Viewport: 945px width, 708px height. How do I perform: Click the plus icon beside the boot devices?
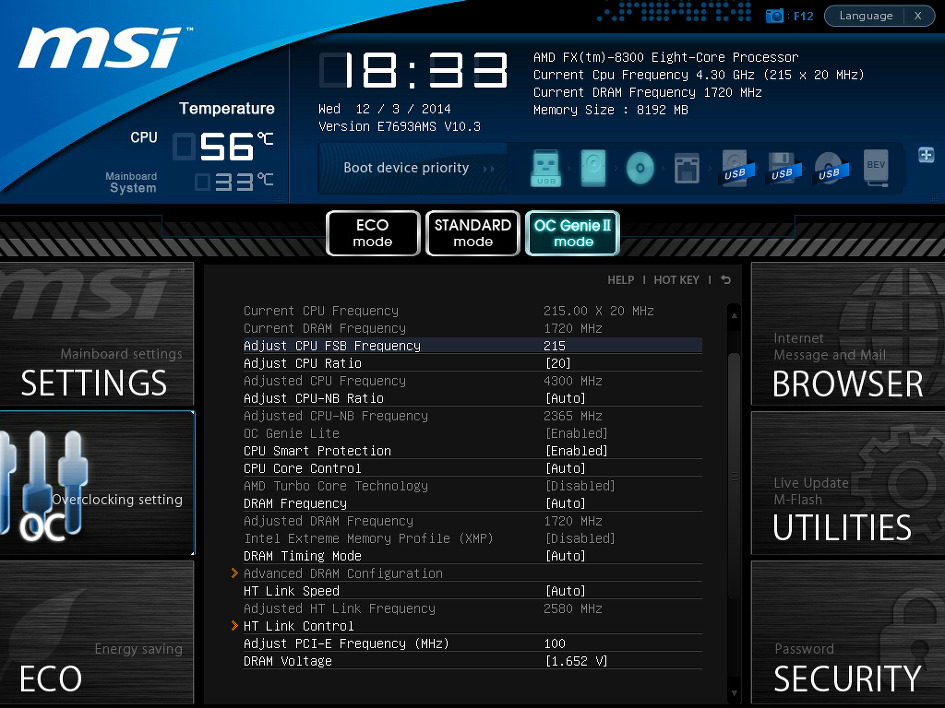(x=926, y=155)
